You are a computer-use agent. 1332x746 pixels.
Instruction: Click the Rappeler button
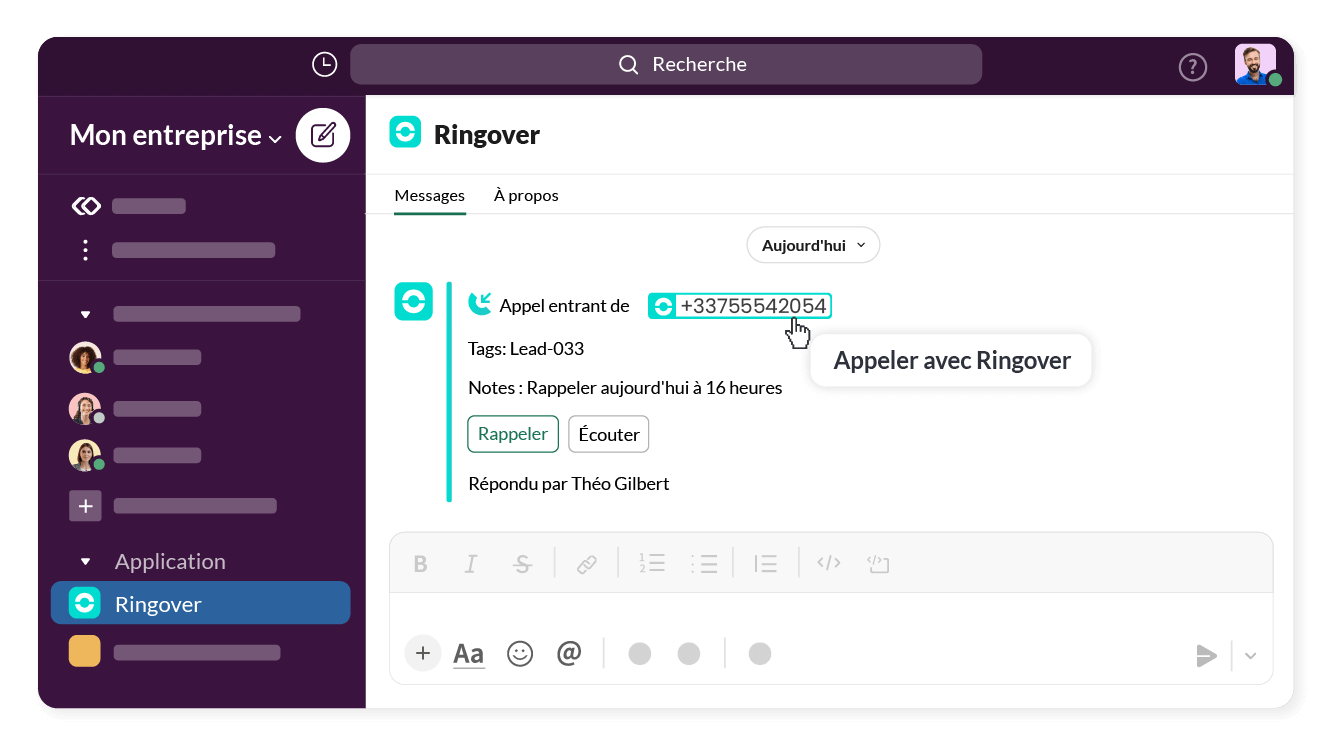(x=512, y=434)
